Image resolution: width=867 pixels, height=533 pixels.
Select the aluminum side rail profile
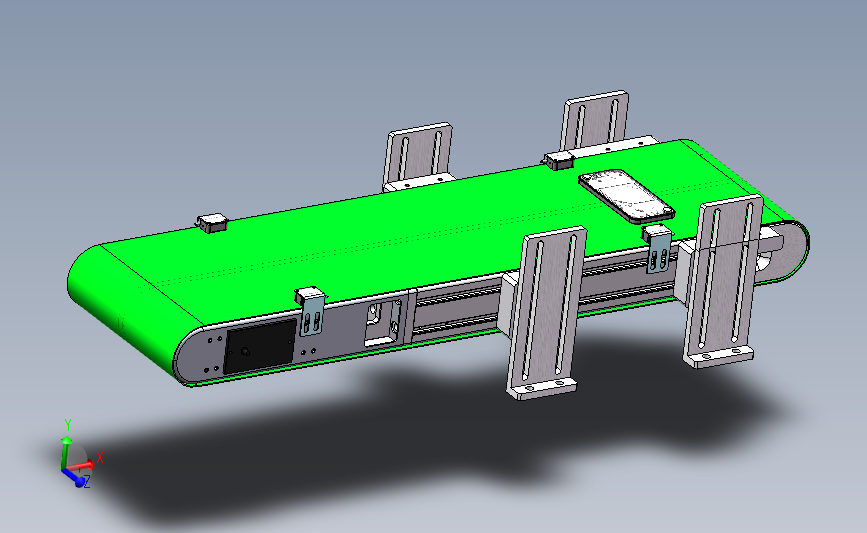pyautogui.click(x=459, y=313)
